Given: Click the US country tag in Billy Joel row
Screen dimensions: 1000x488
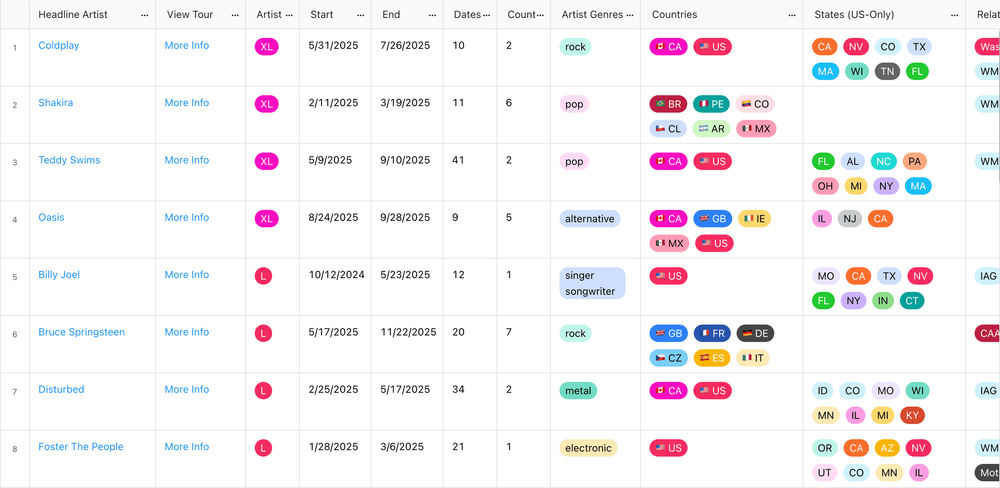Looking at the screenshot, I should (x=668, y=276).
